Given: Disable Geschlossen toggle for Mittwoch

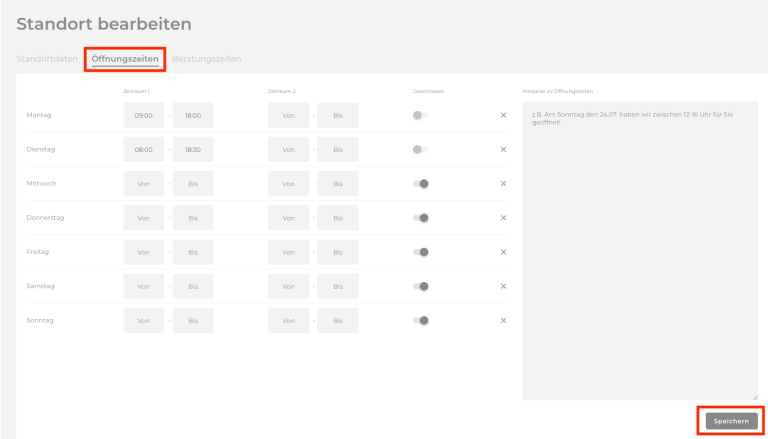Looking at the screenshot, I should pyautogui.click(x=420, y=183).
